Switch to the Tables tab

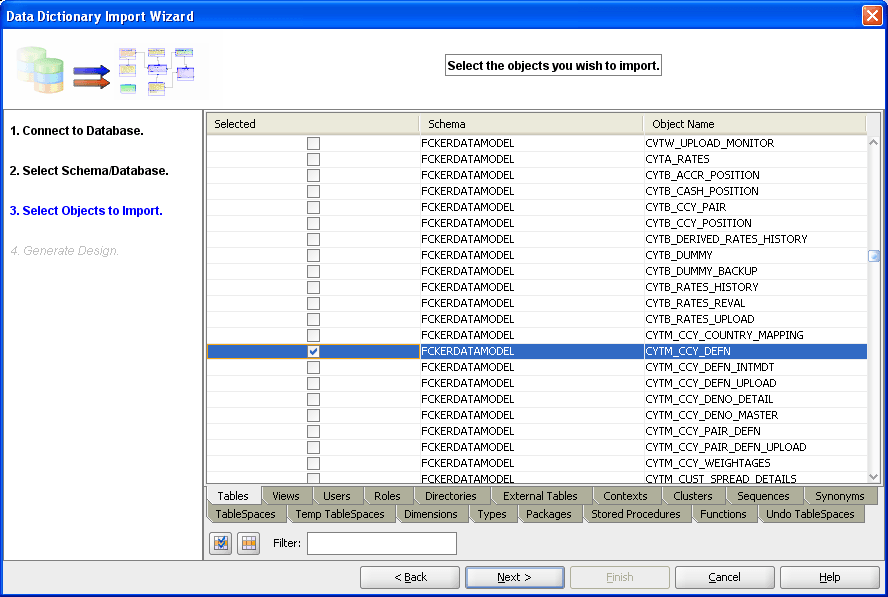tap(233, 496)
